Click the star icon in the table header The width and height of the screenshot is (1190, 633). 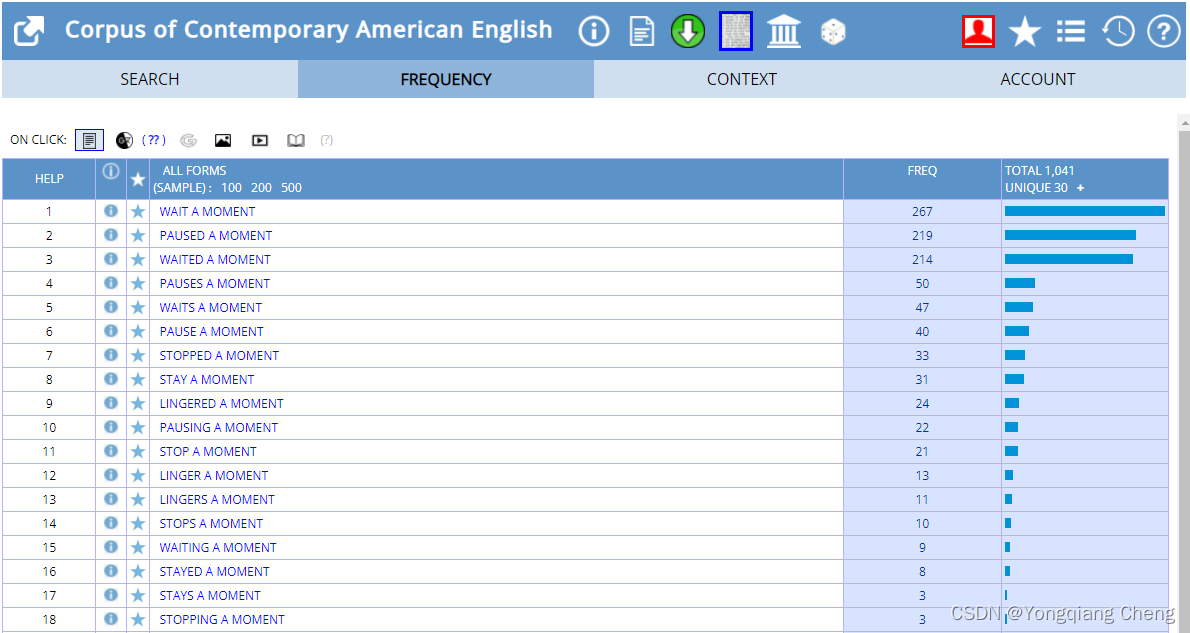137,179
